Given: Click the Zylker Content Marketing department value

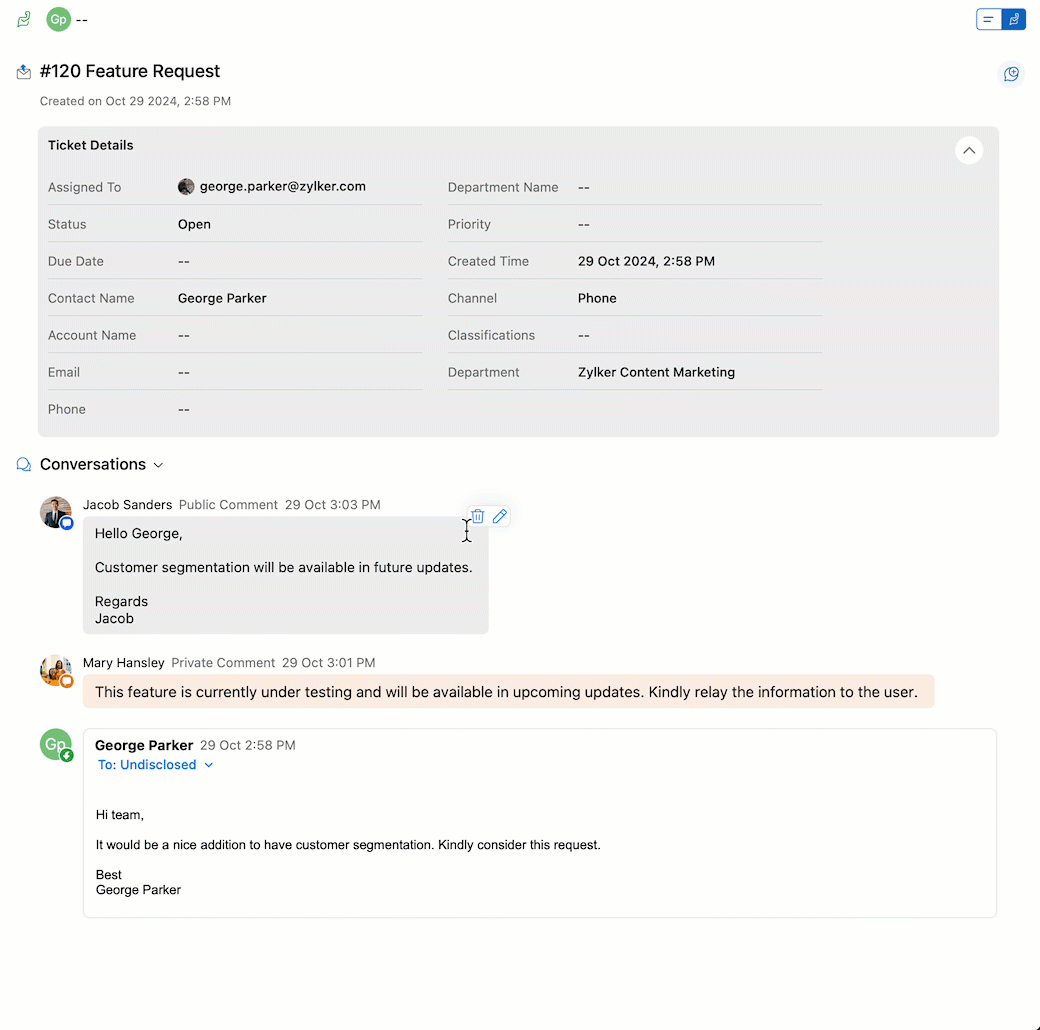Looking at the screenshot, I should click(x=656, y=372).
